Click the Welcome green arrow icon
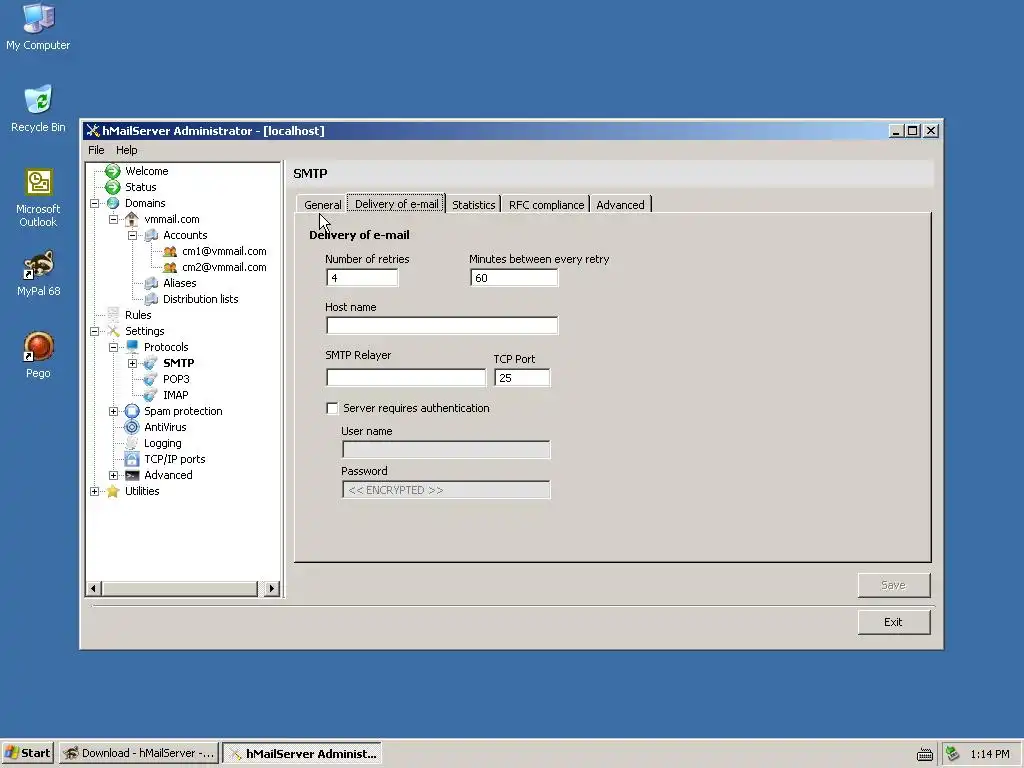The width and height of the screenshot is (1024, 768). point(113,171)
